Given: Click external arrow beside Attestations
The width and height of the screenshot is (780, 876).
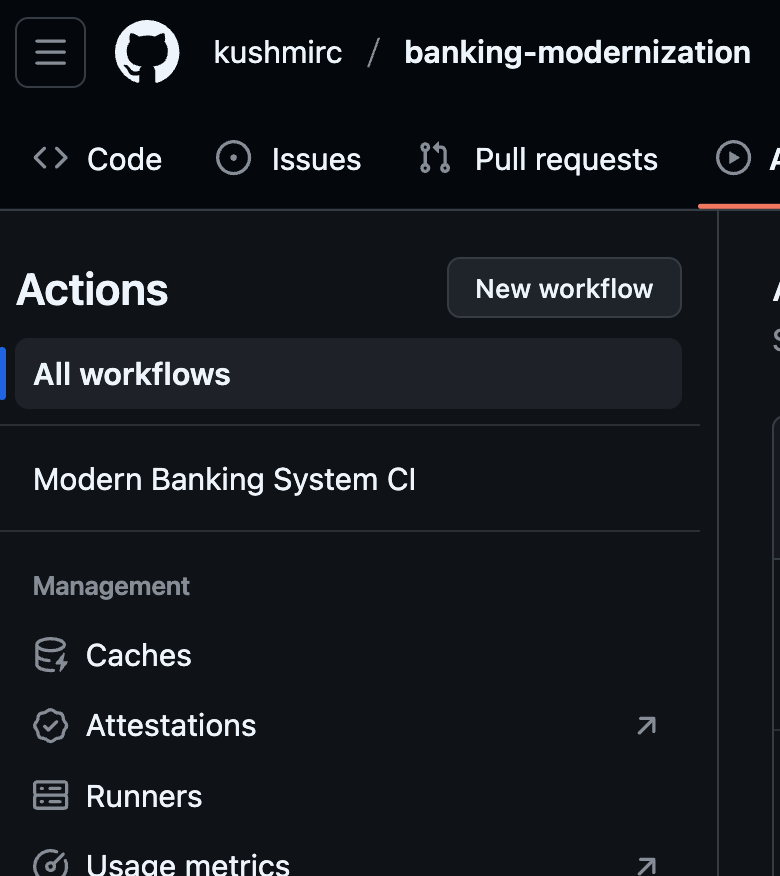Looking at the screenshot, I should pos(646,725).
